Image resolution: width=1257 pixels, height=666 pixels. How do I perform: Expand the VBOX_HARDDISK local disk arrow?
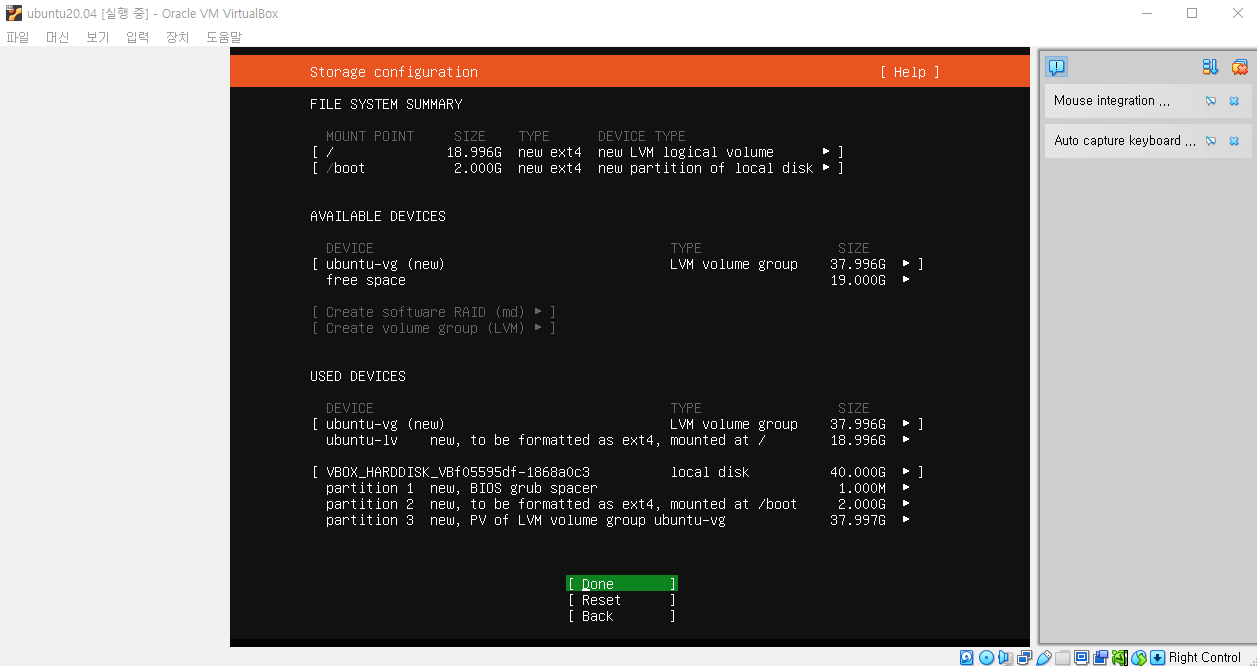click(x=906, y=472)
